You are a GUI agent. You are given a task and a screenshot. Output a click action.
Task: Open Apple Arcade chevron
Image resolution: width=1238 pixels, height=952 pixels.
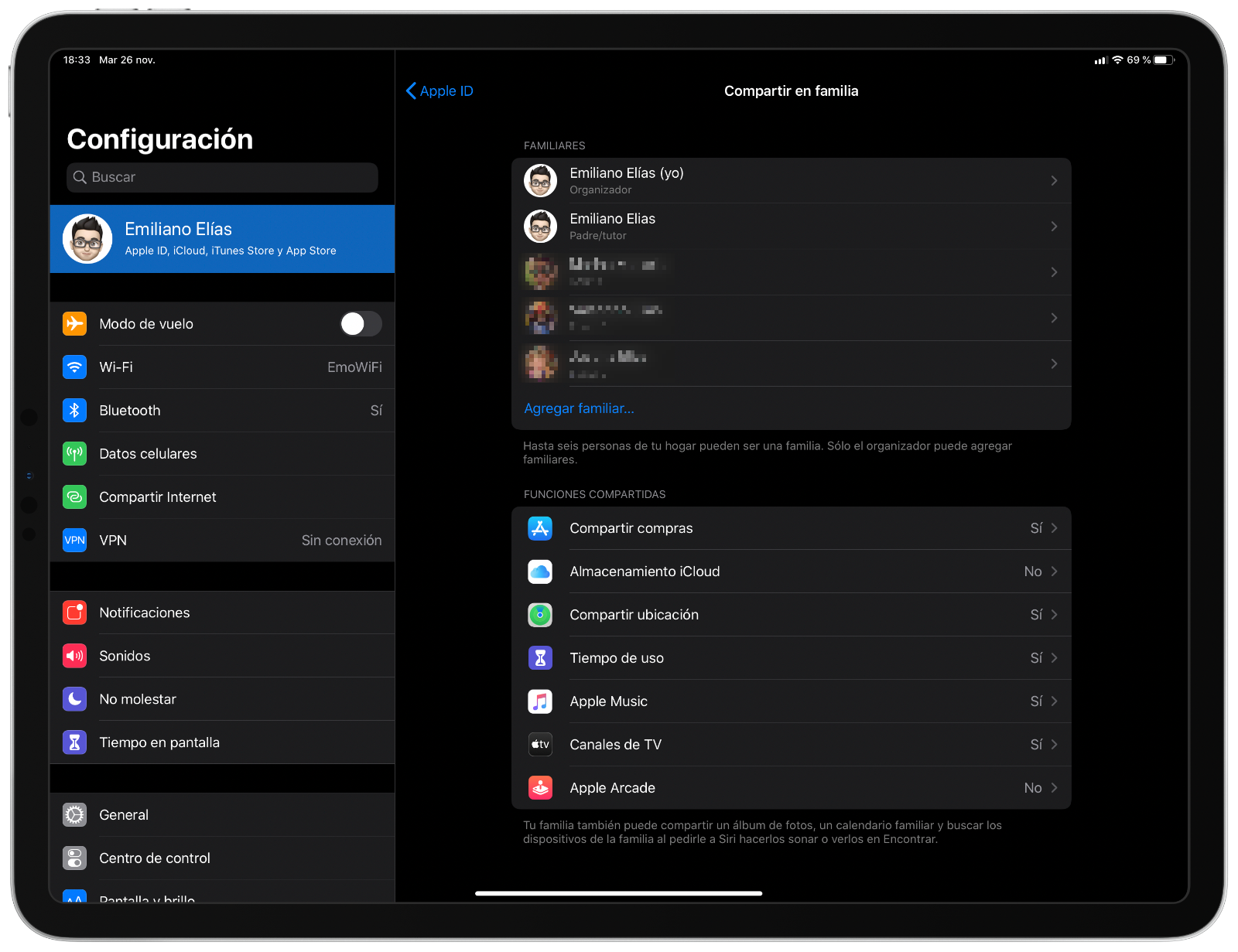point(1054,788)
